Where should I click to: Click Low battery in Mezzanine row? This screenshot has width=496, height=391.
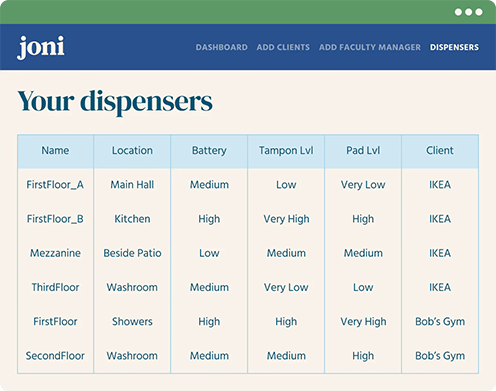coord(209,253)
